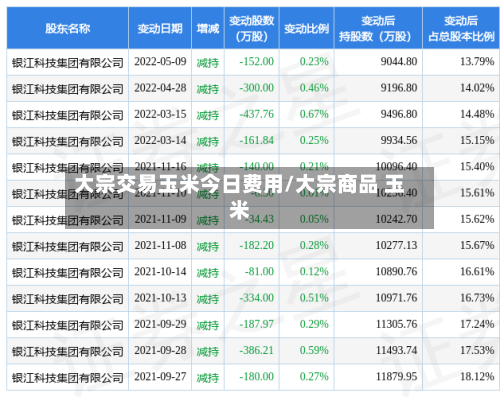The image size is (500, 397).
Task: Click the date cell 2022-03-15
Action: tap(160, 114)
